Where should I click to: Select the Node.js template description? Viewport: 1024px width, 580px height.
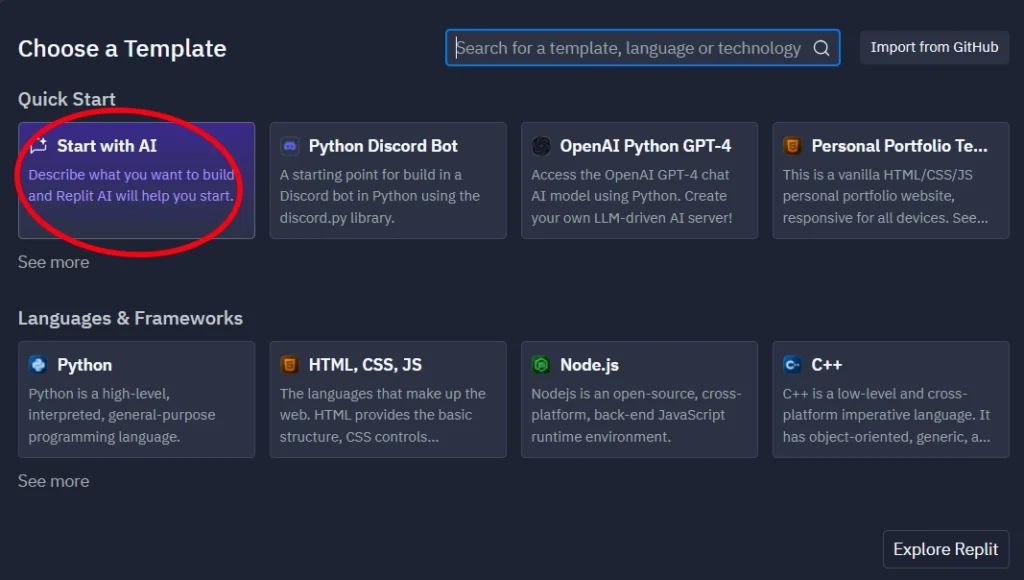point(636,415)
